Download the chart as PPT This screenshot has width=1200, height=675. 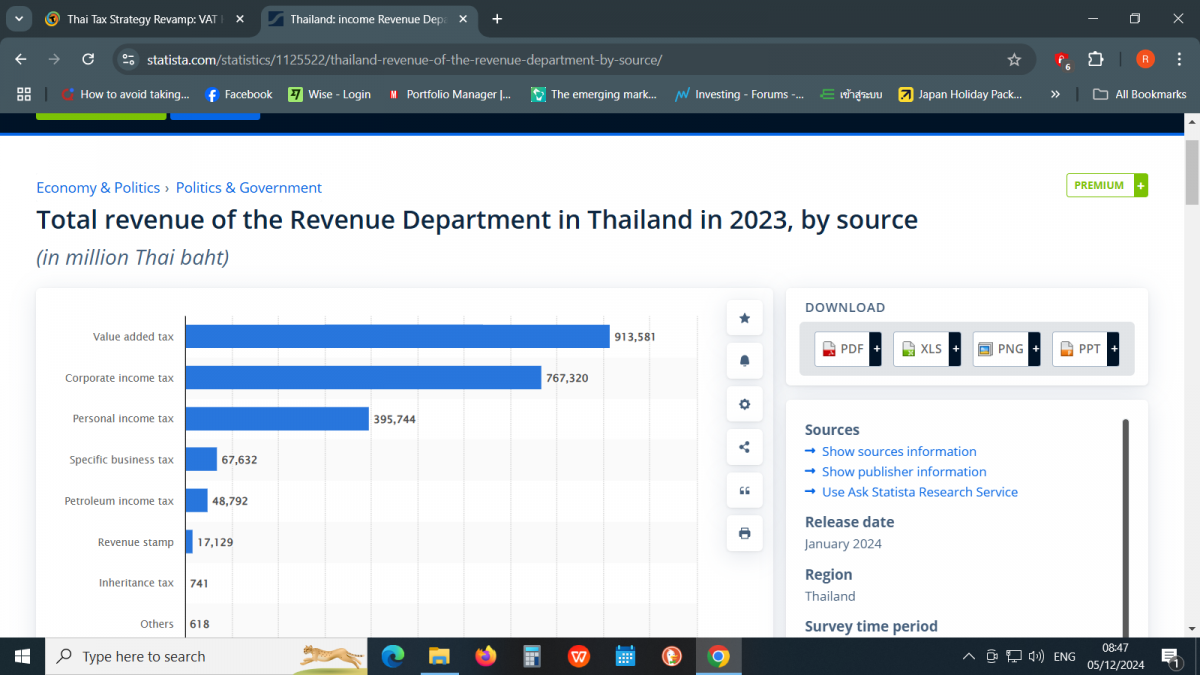(1086, 349)
